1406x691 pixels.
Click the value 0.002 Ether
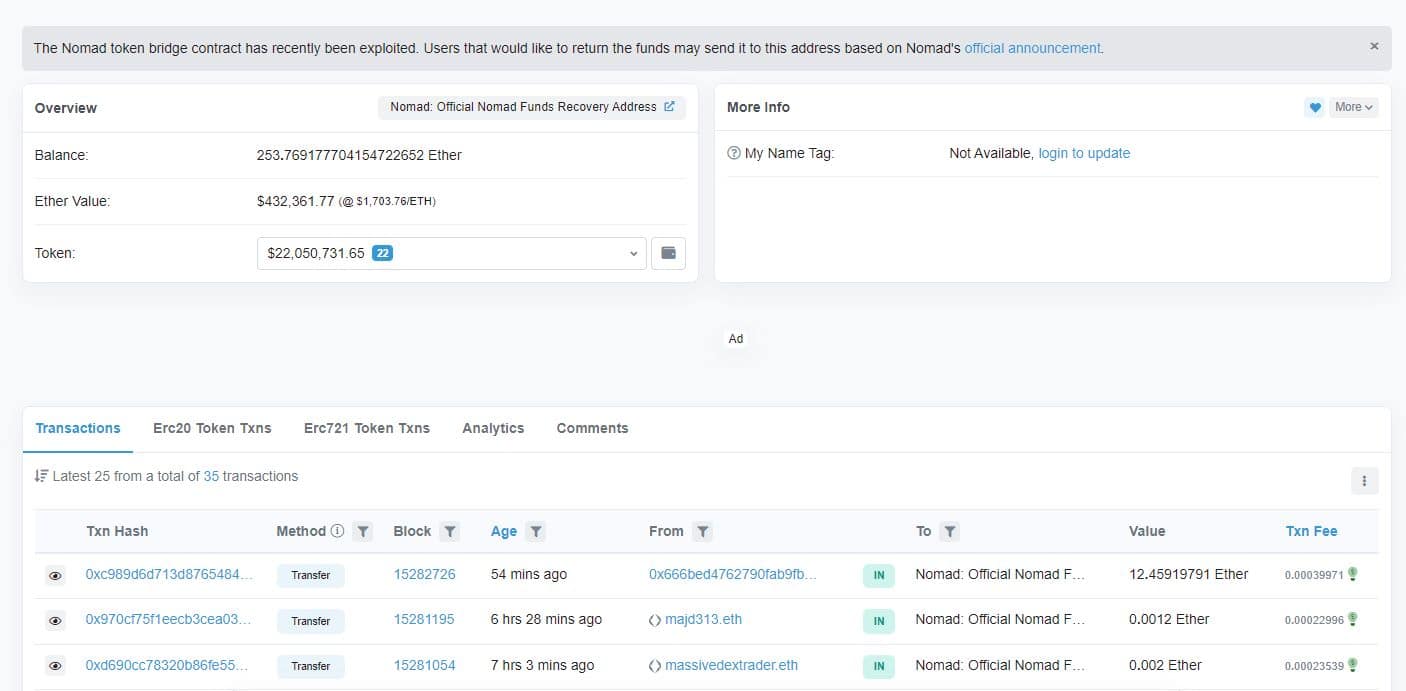pos(1165,665)
